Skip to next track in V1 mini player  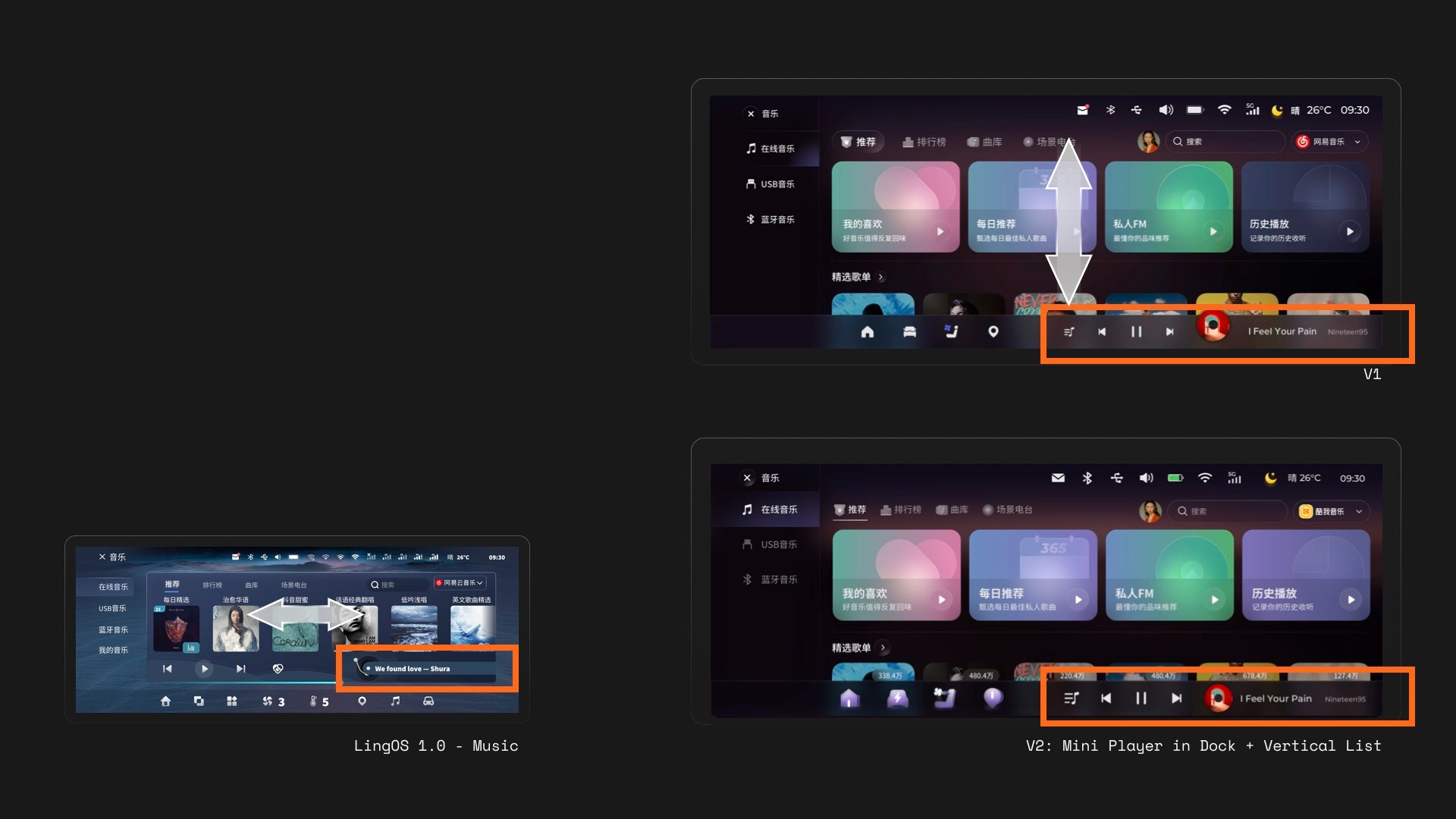pos(1169,332)
